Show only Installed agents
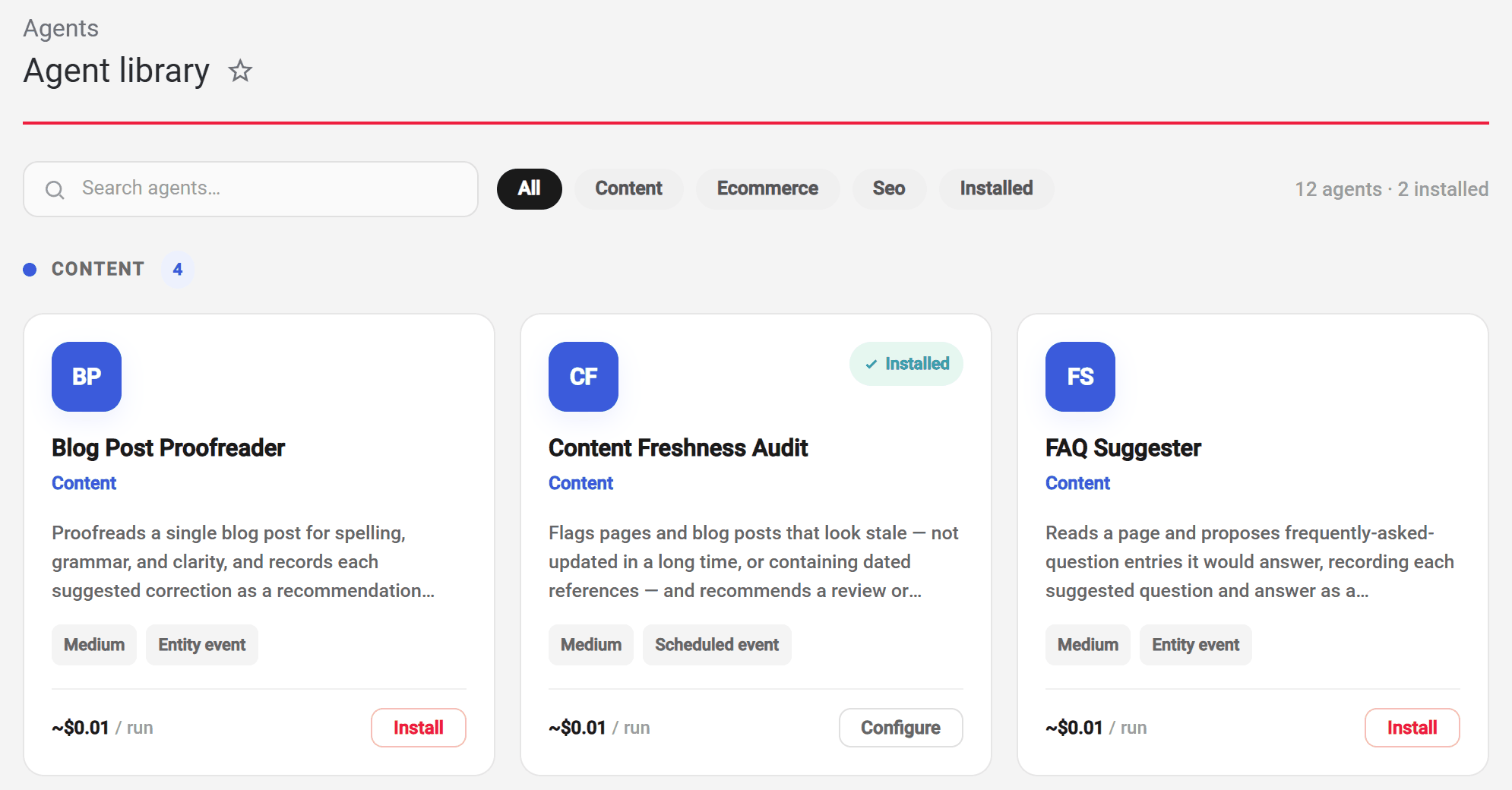 click(x=996, y=188)
